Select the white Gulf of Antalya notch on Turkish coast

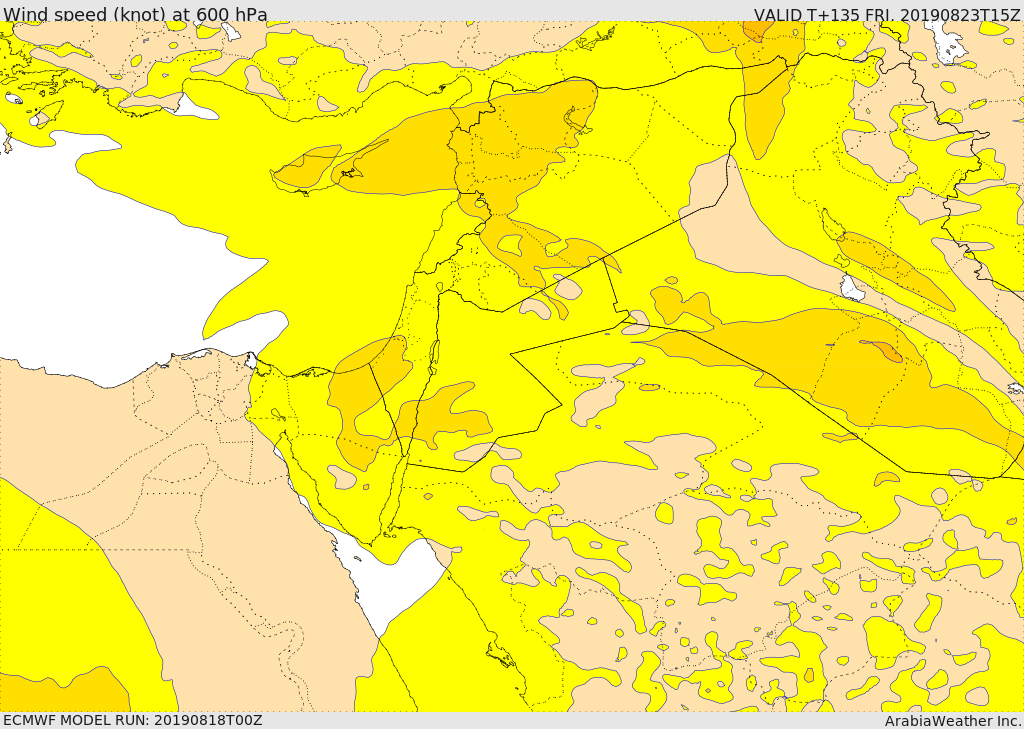click(194, 108)
